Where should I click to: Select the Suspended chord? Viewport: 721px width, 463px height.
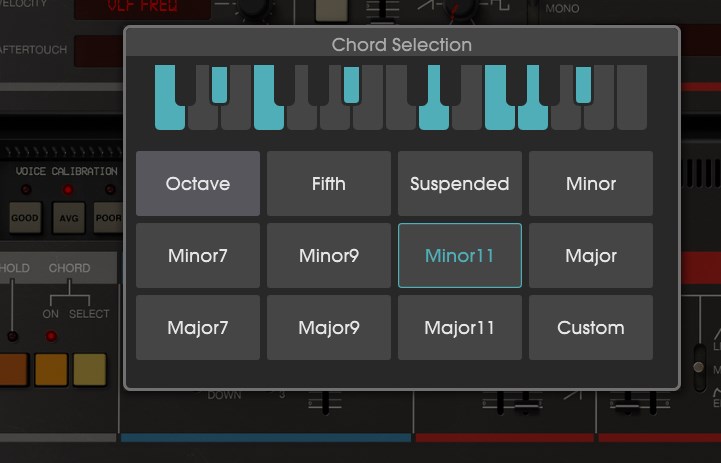coord(459,184)
